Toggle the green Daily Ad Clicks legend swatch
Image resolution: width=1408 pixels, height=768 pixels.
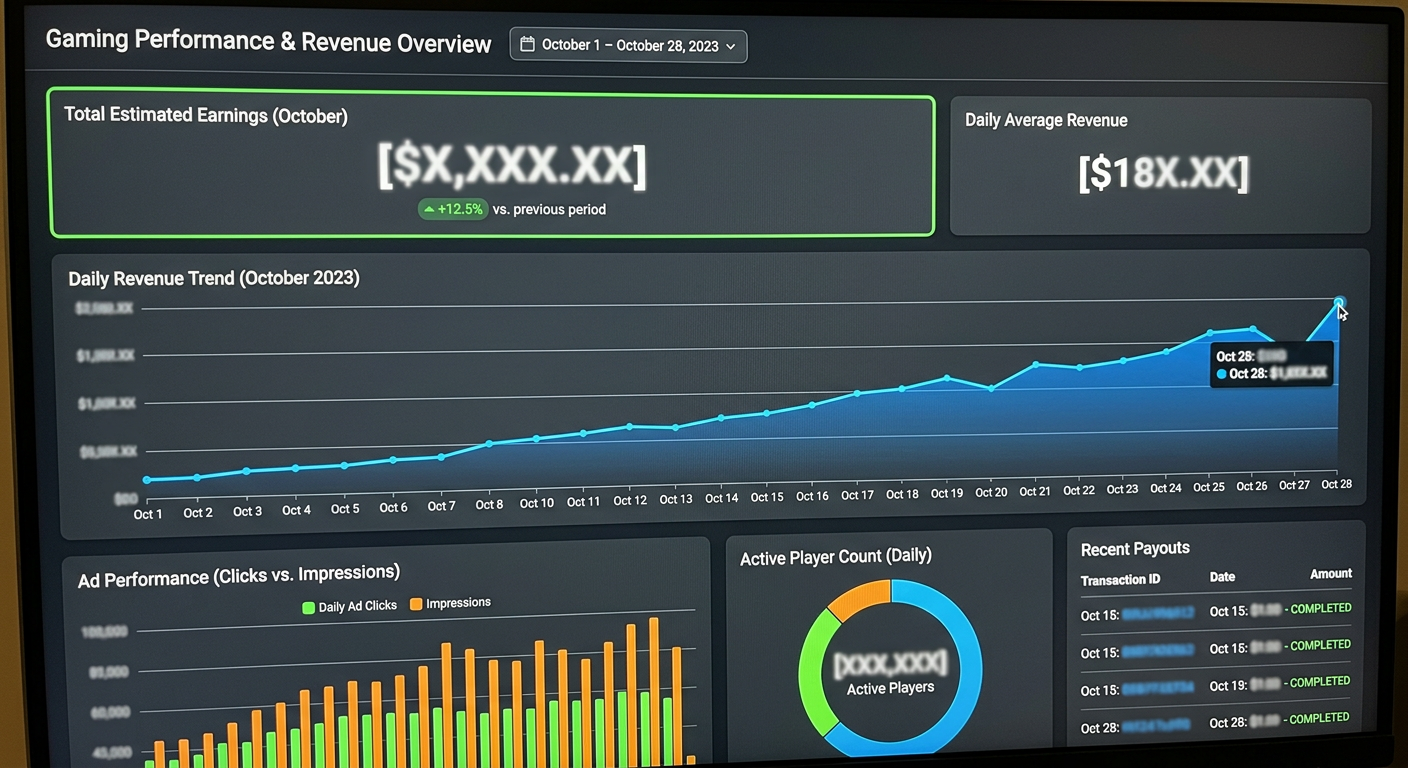click(x=309, y=607)
